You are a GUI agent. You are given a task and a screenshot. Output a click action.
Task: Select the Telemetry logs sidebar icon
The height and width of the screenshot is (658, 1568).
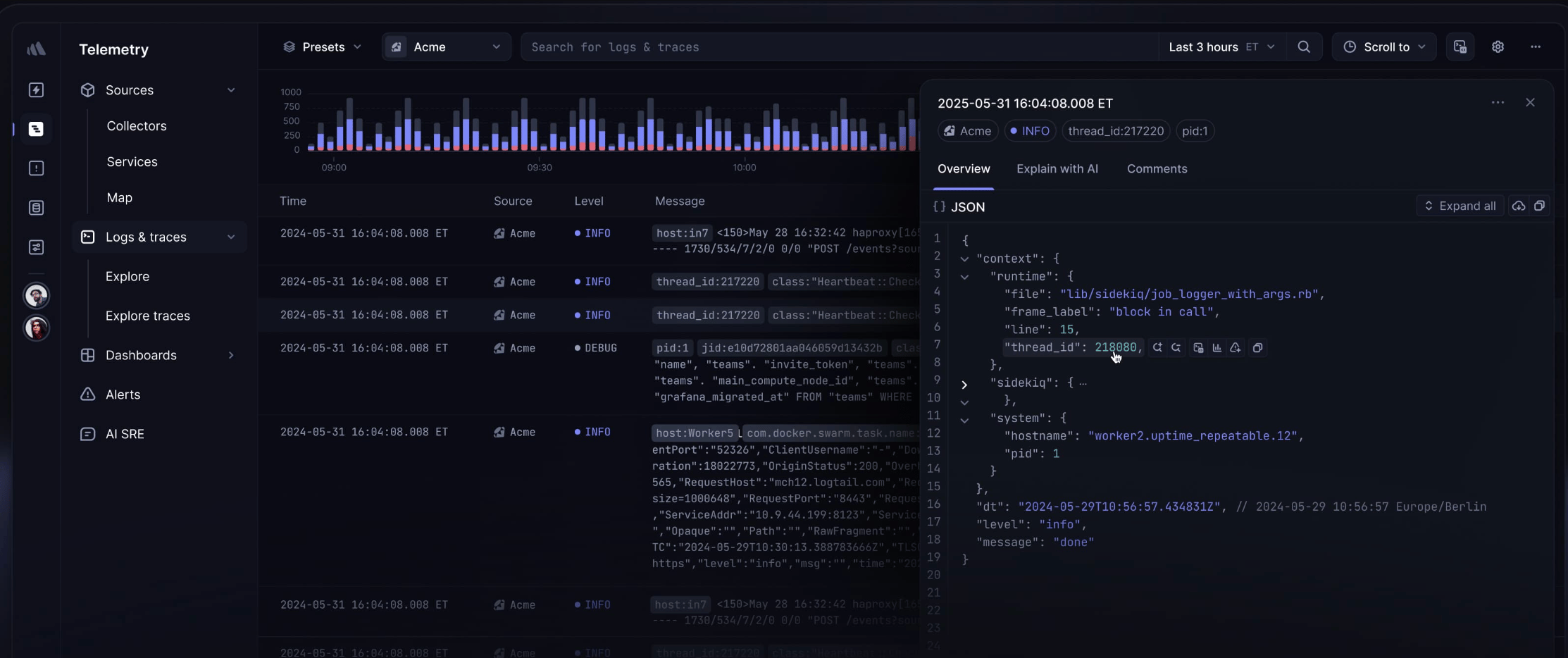point(36,129)
